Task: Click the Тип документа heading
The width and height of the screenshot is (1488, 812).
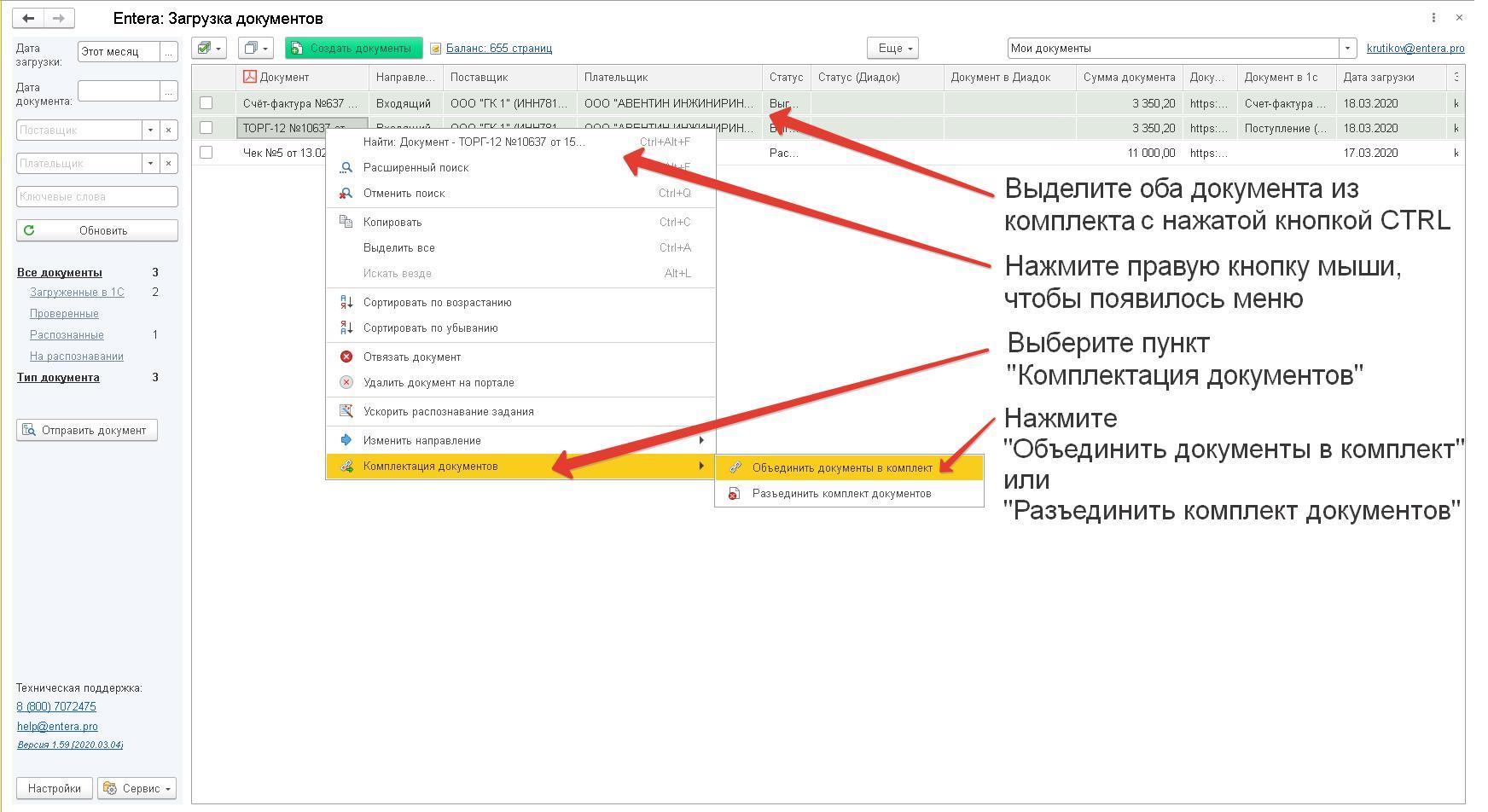Action: pyautogui.click(x=58, y=378)
